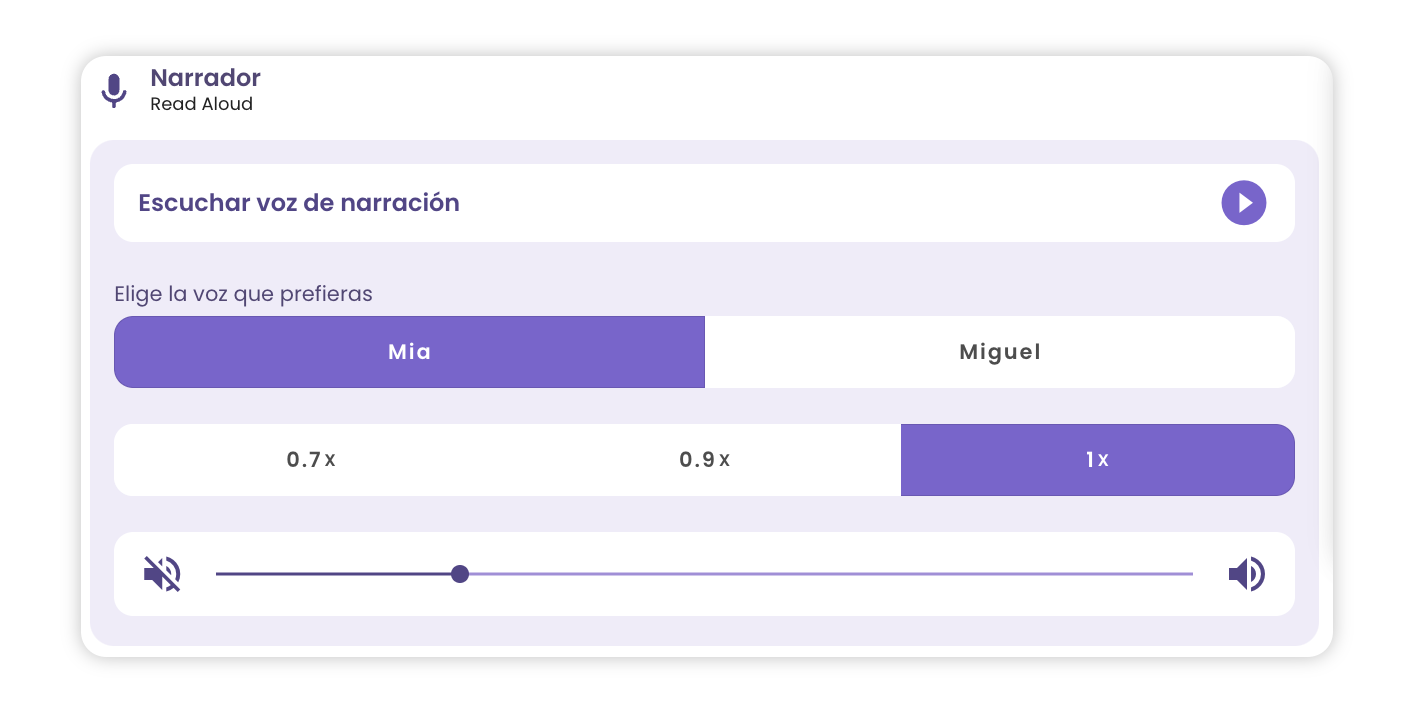
Task: Play the narration voice preview
Action: coord(1243,203)
